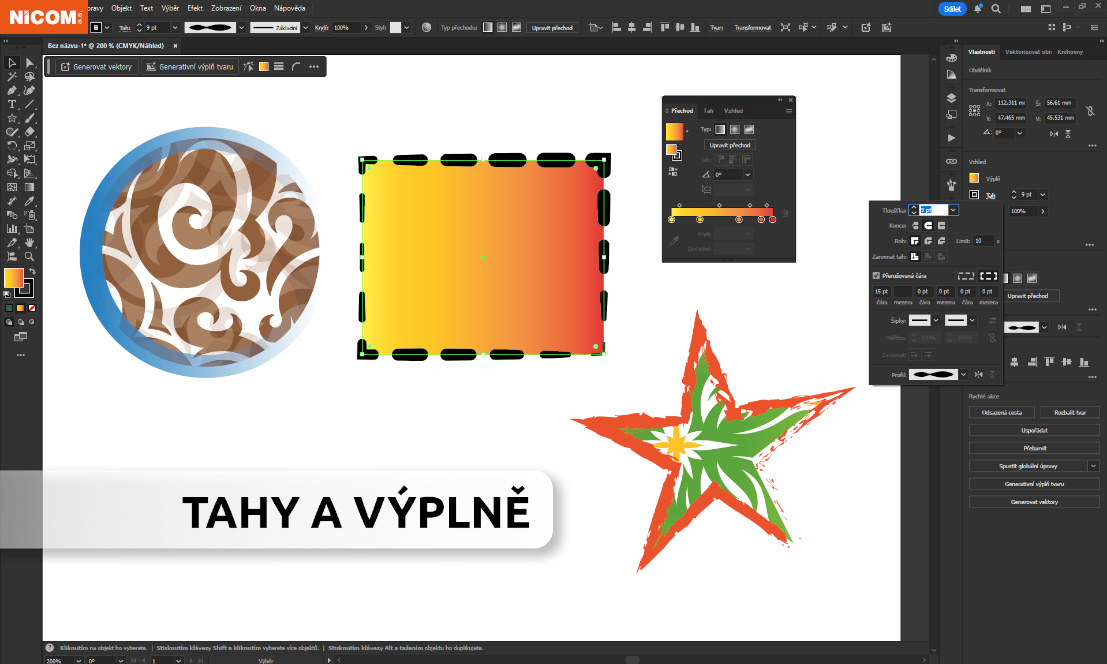This screenshot has height=664, width=1107.
Task: Select the Line Segment tool
Action: click(x=30, y=104)
